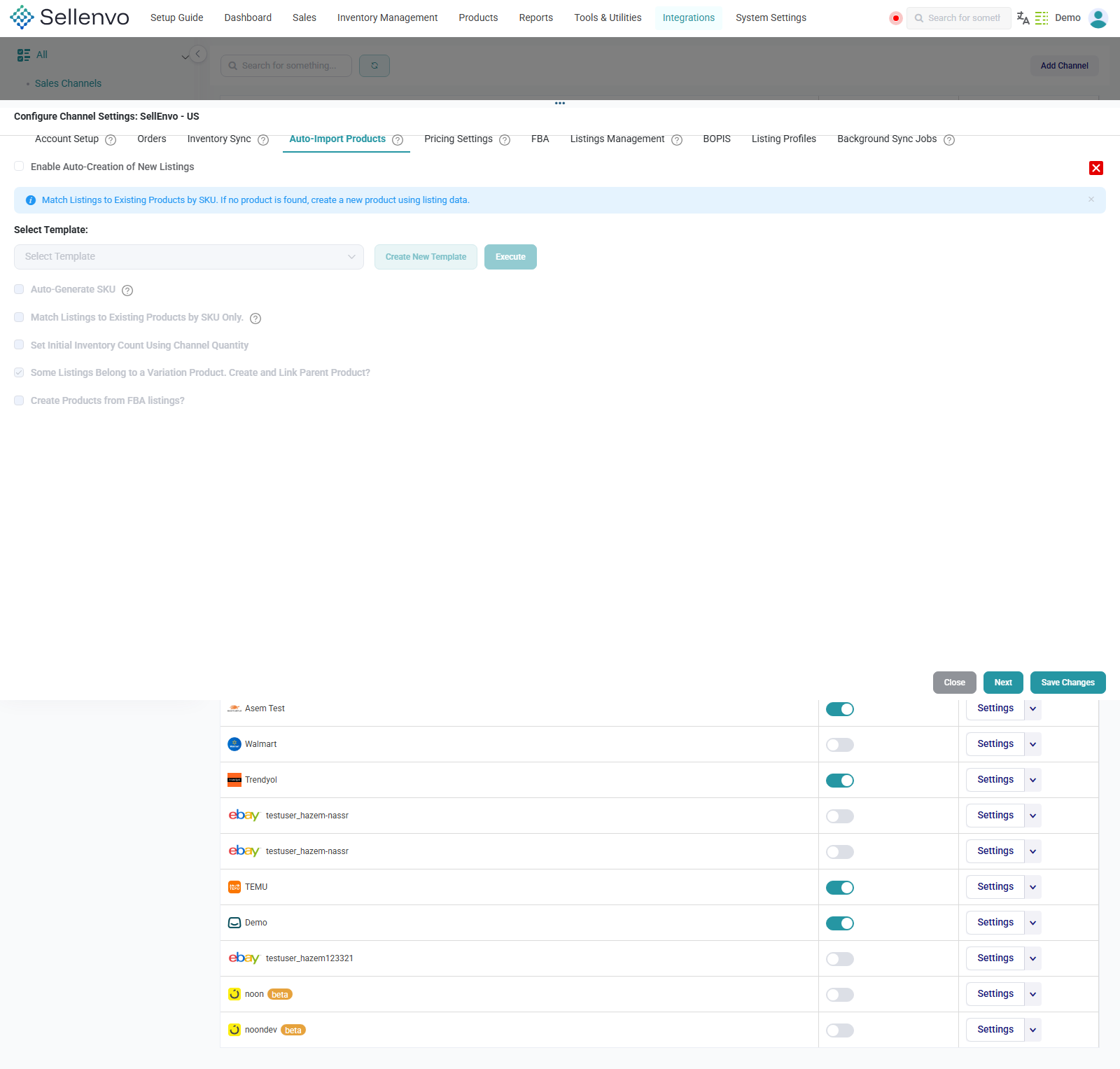Click the noon channel logo
The image size is (1120, 1069).
[x=234, y=994]
